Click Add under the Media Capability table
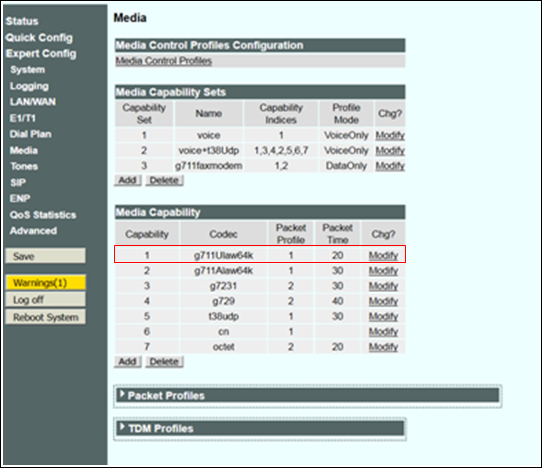542x468 pixels. (x=128, y=362)
